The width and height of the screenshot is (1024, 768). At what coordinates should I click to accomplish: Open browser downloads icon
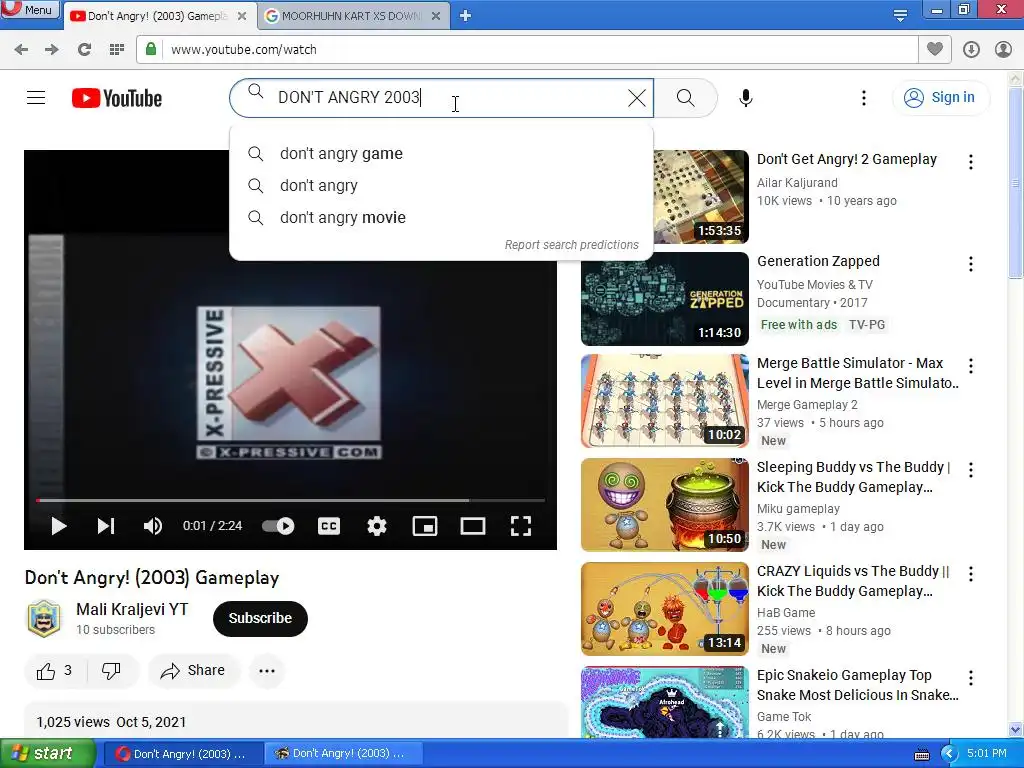[x=971, y=50]
